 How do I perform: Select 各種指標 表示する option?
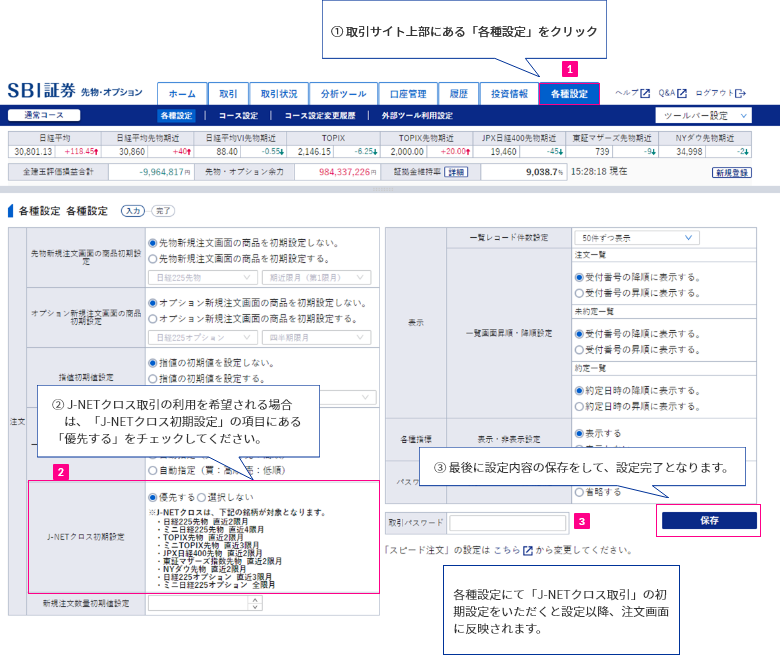[579, 434]
